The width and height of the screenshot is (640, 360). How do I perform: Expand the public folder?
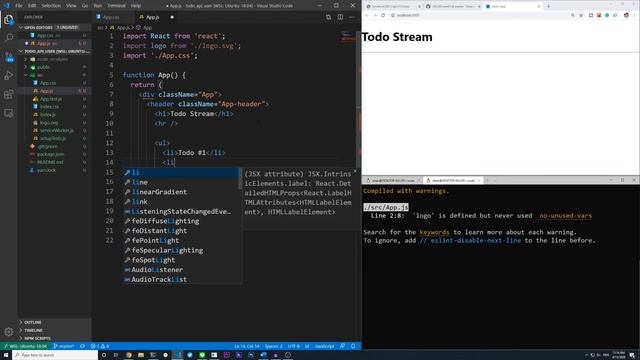point(55,67)
